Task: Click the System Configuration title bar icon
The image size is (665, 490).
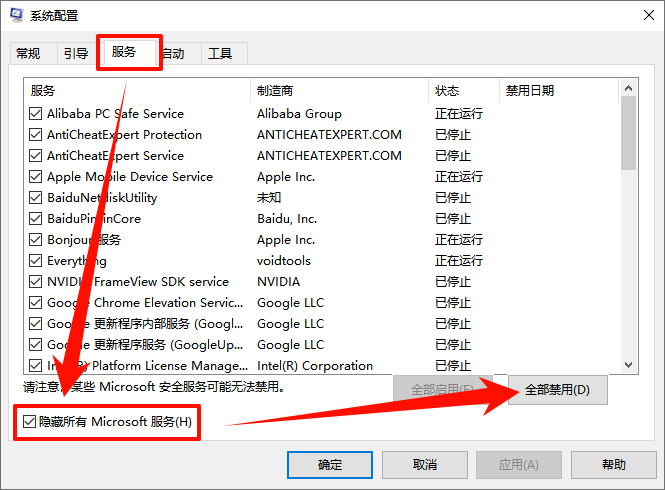Action: click(x=17, y=15)
